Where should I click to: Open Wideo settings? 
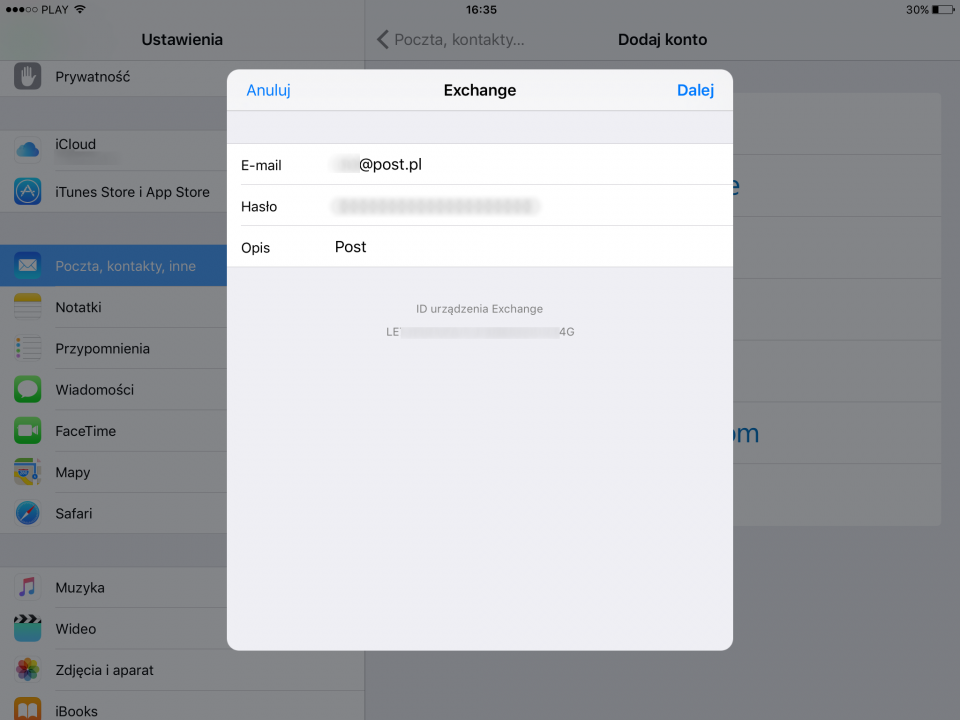[113, 628]
